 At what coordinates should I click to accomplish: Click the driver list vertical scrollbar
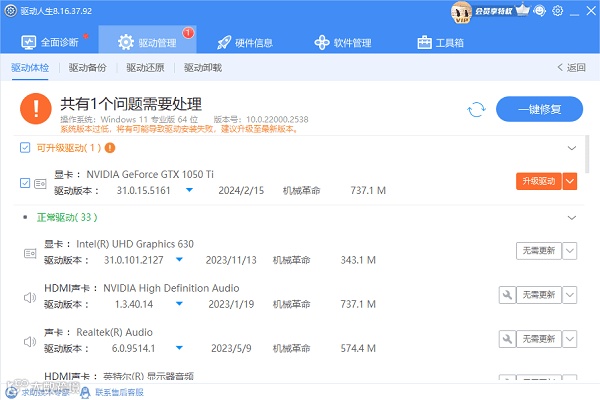587,154
